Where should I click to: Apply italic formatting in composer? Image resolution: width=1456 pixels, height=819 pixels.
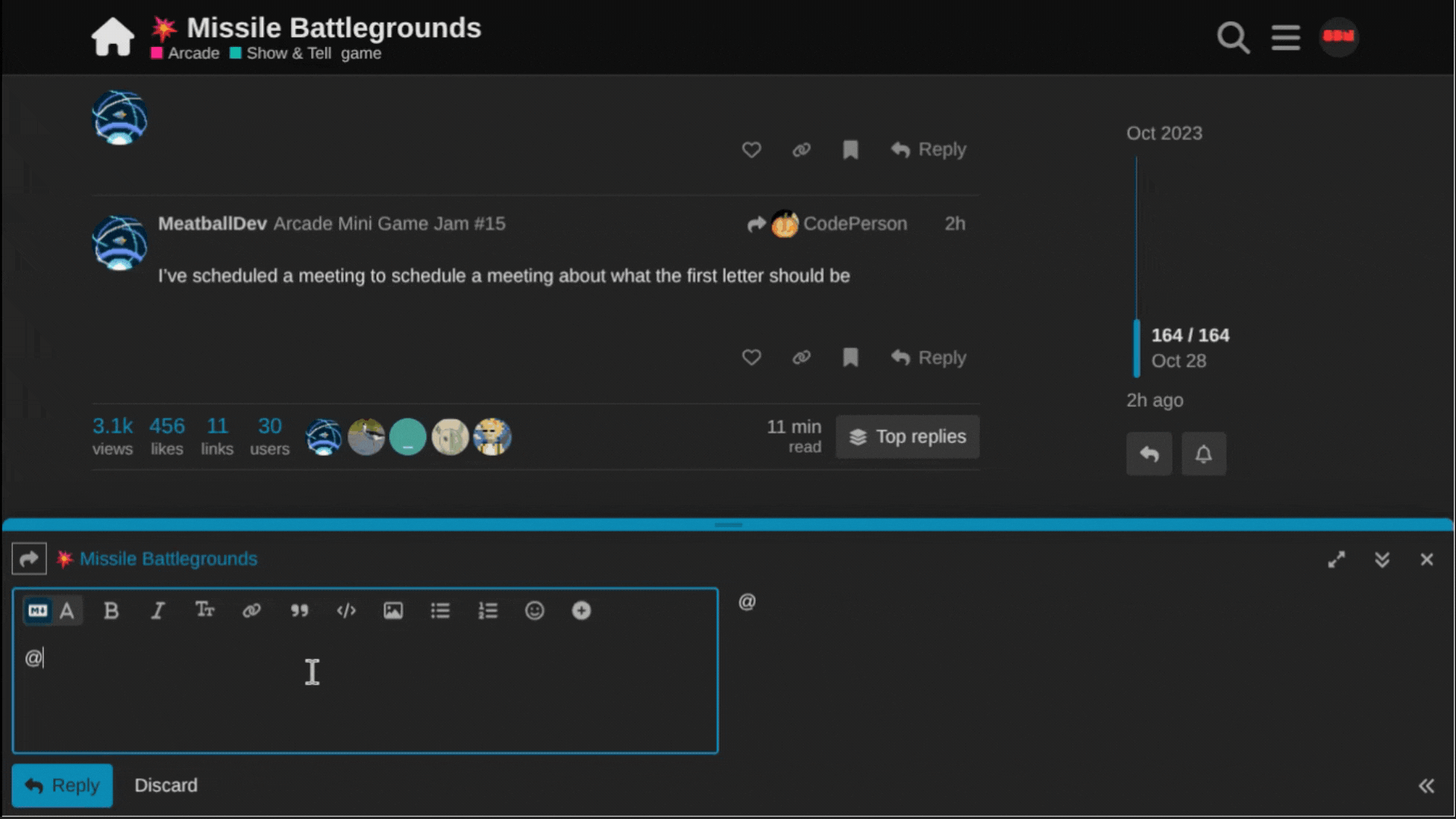coord(158,610)
